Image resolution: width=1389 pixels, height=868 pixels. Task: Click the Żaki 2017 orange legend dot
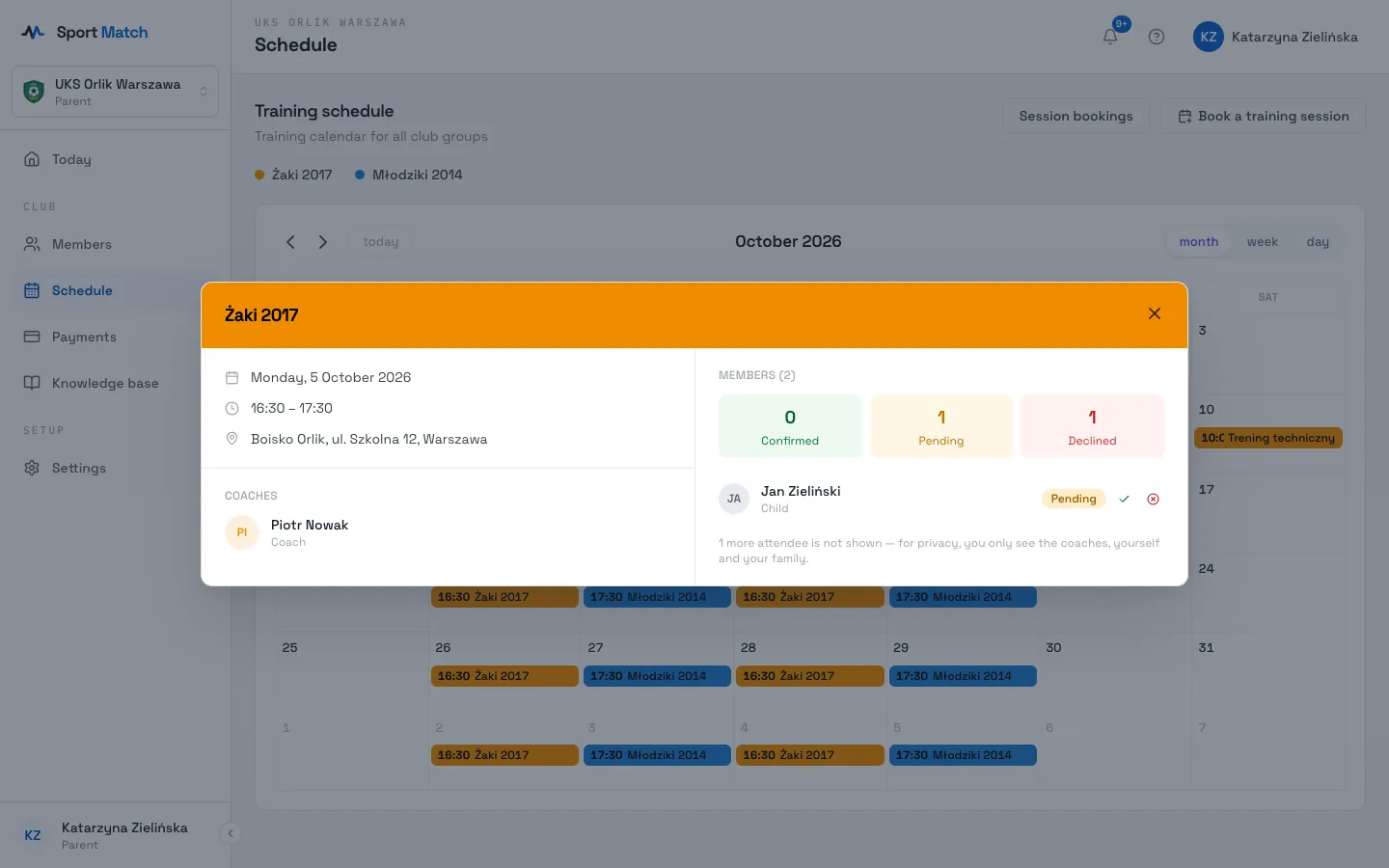(x=259, y=175)
